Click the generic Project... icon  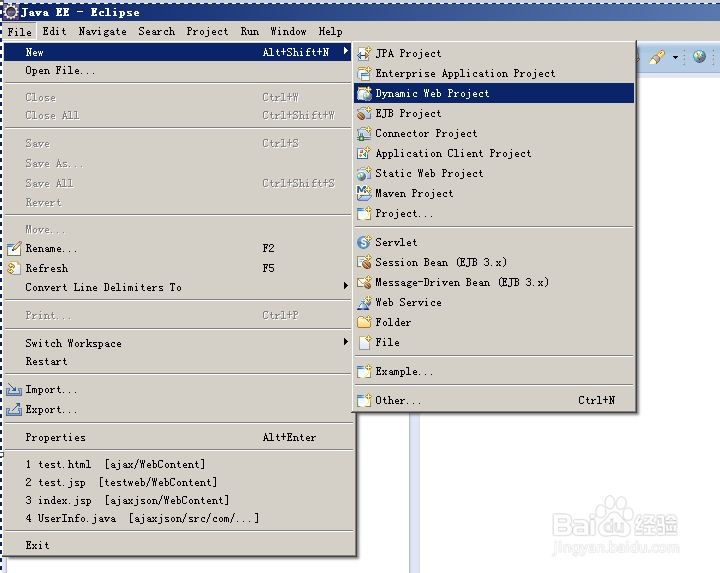[364, 213]
